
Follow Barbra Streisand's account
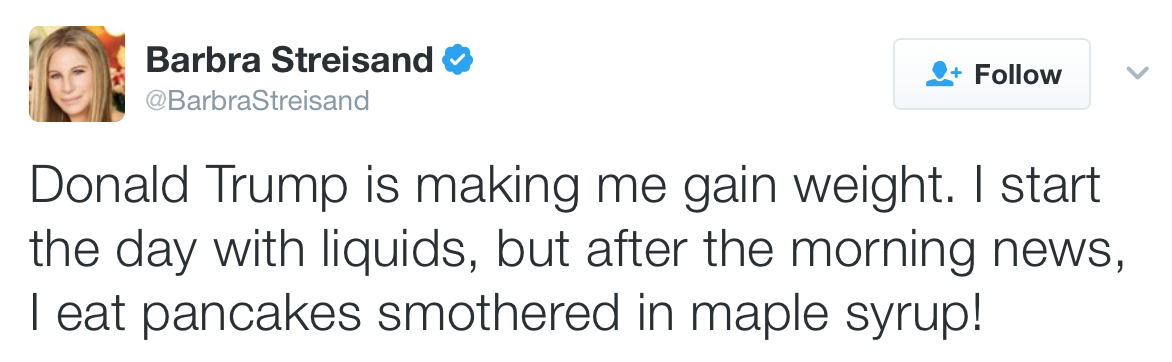tap(992, 74)
